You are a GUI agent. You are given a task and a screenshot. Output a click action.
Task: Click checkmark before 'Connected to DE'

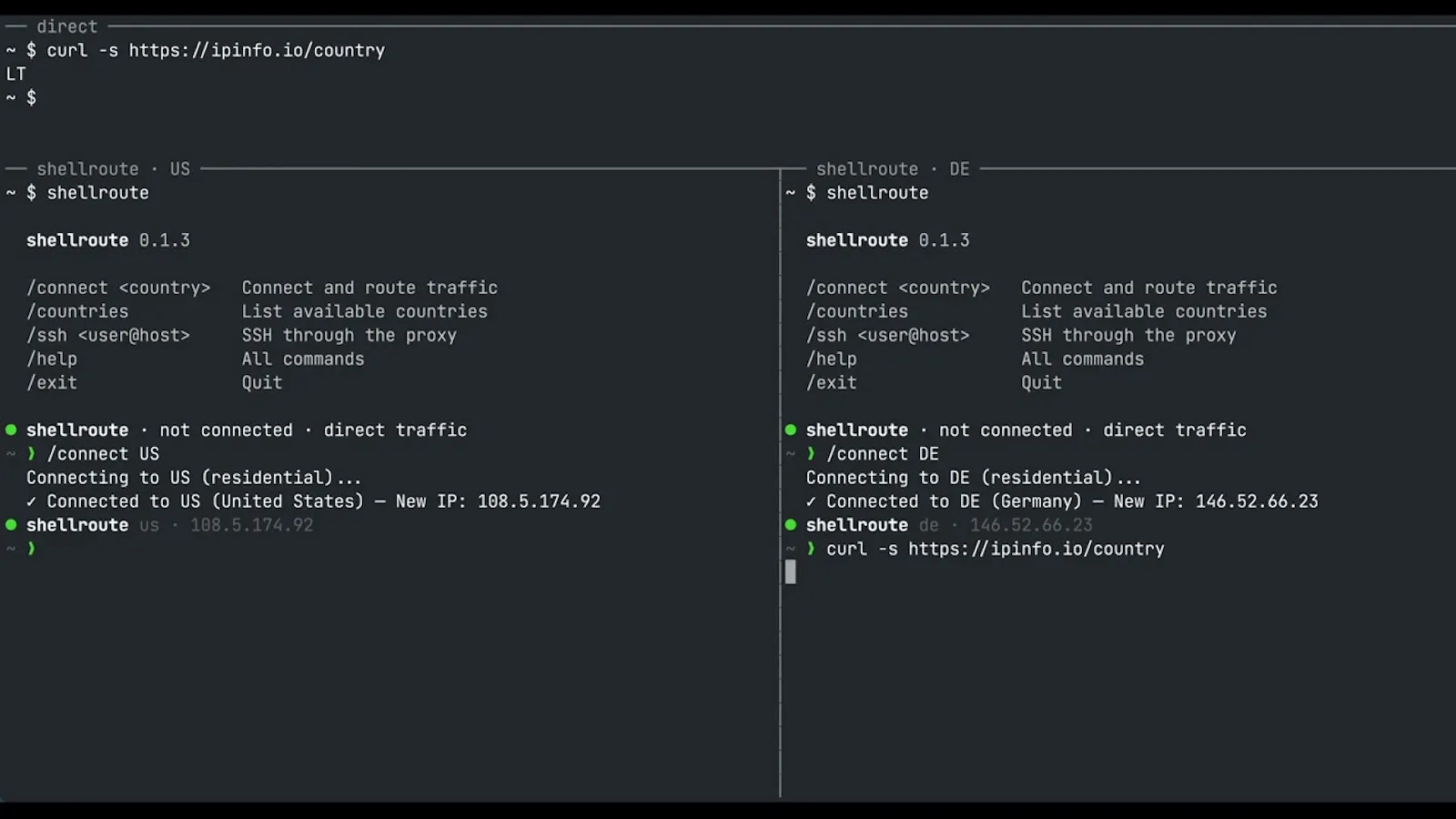[x=812, y=501]
